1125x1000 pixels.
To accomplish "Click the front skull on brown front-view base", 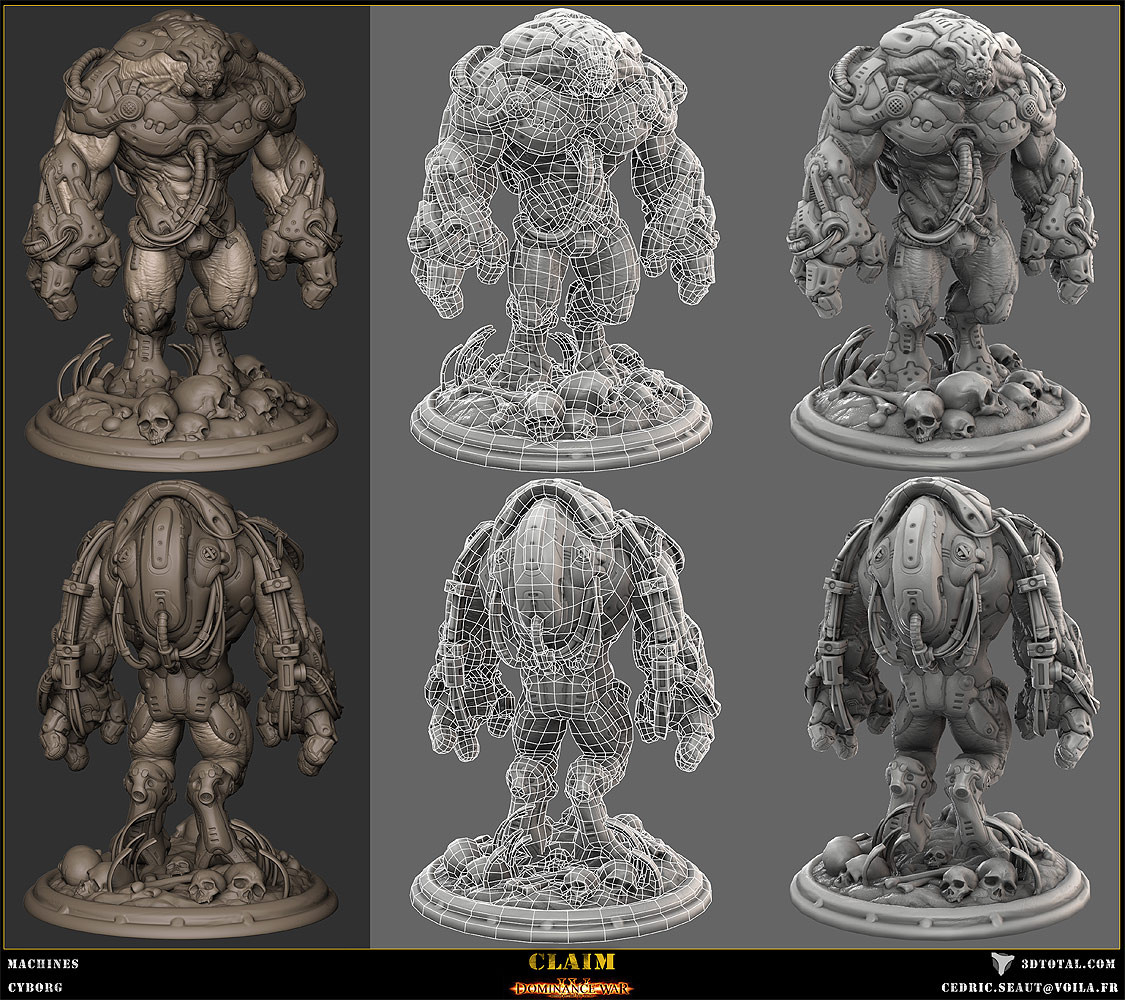I will coord(156,419).
